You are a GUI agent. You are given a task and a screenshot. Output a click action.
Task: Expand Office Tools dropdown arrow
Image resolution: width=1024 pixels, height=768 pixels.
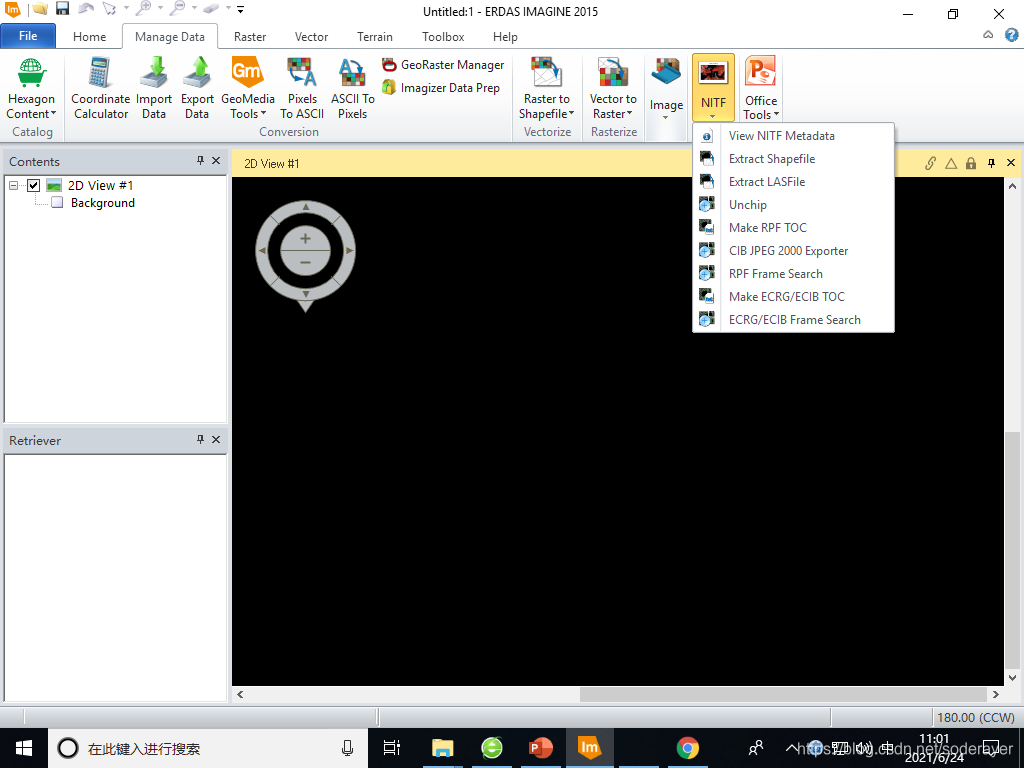coord(776,115)
